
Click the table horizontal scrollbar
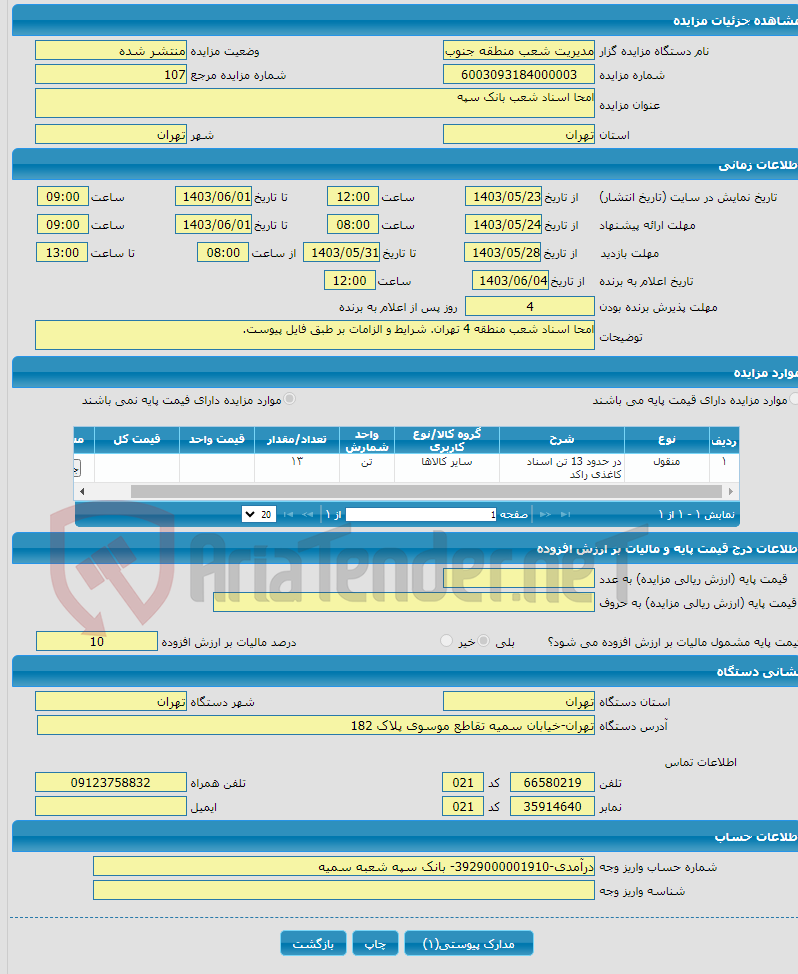(426, 491)
